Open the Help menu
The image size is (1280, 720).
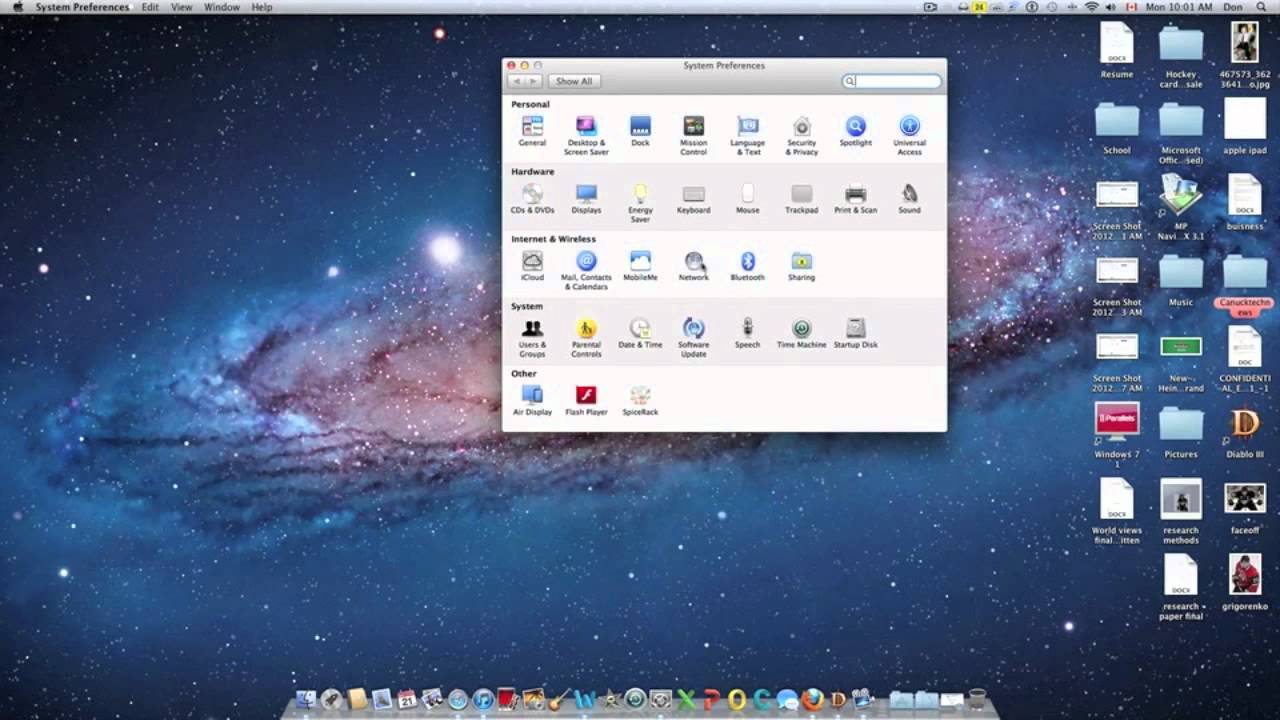[x=262, y=7]
